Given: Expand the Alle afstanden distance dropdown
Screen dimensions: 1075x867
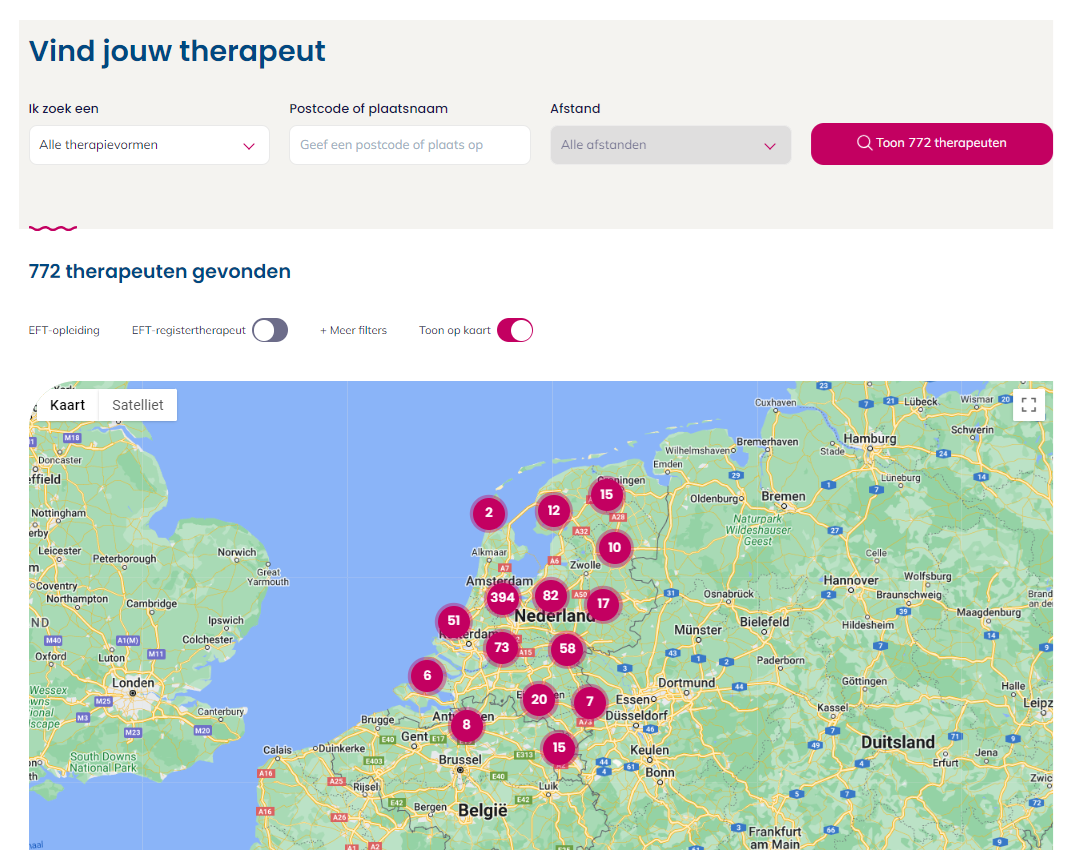Looking at the screenshot, I should tap(670, 145).
